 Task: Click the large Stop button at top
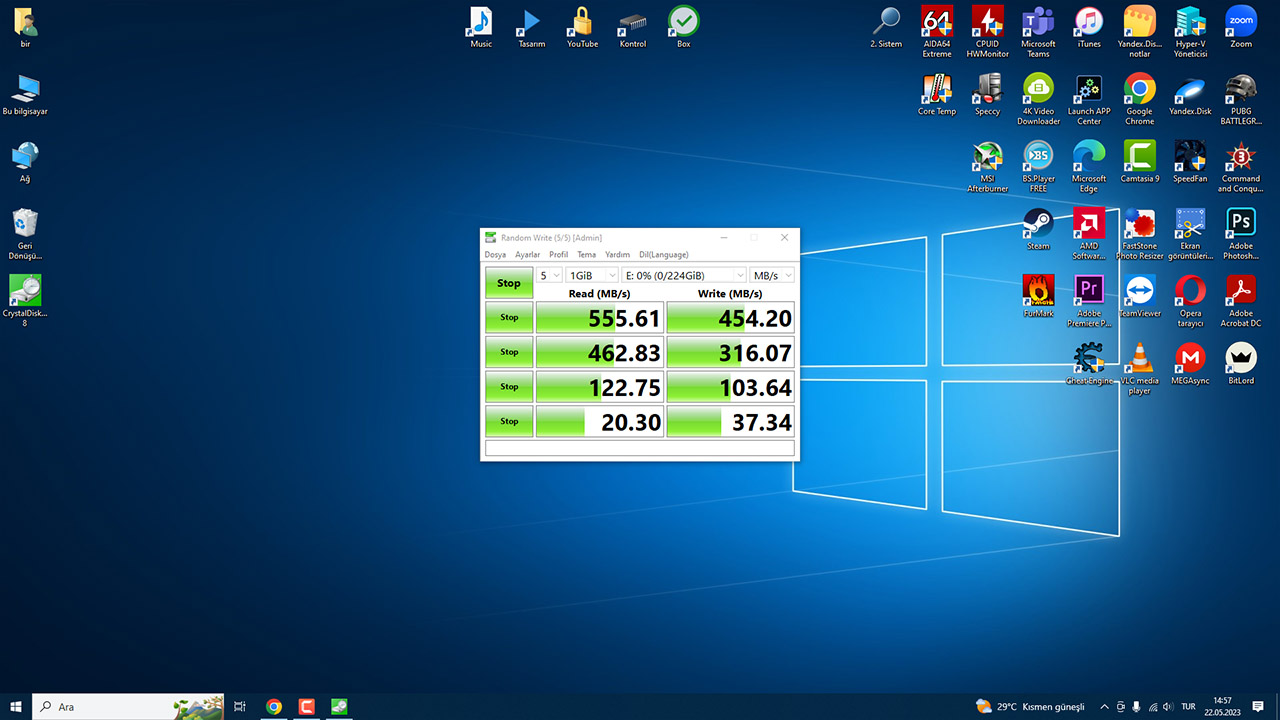[x=509, y=283]
